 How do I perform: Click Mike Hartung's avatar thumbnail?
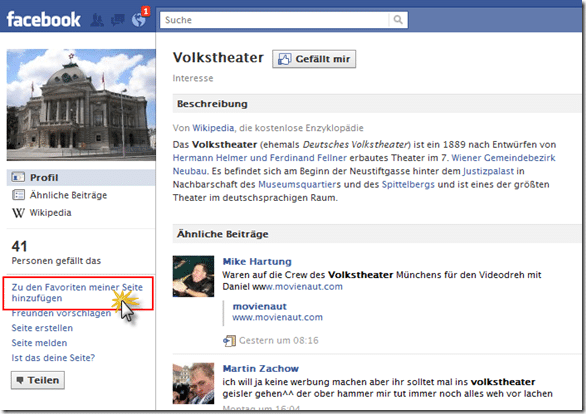click(193, 276)
